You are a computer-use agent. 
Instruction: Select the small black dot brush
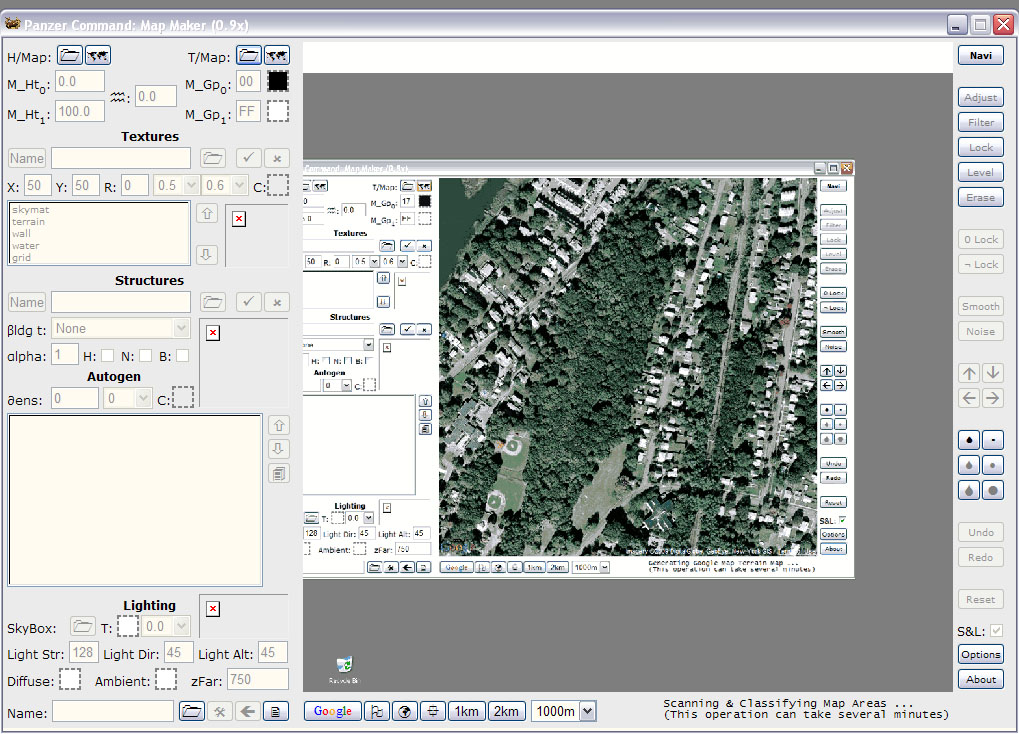tap(993, 440)
